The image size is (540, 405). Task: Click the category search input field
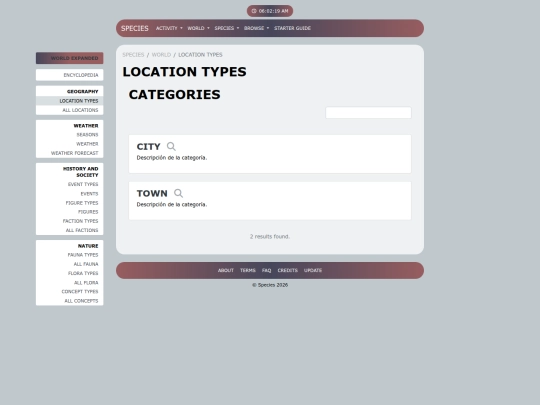point(368,113)
